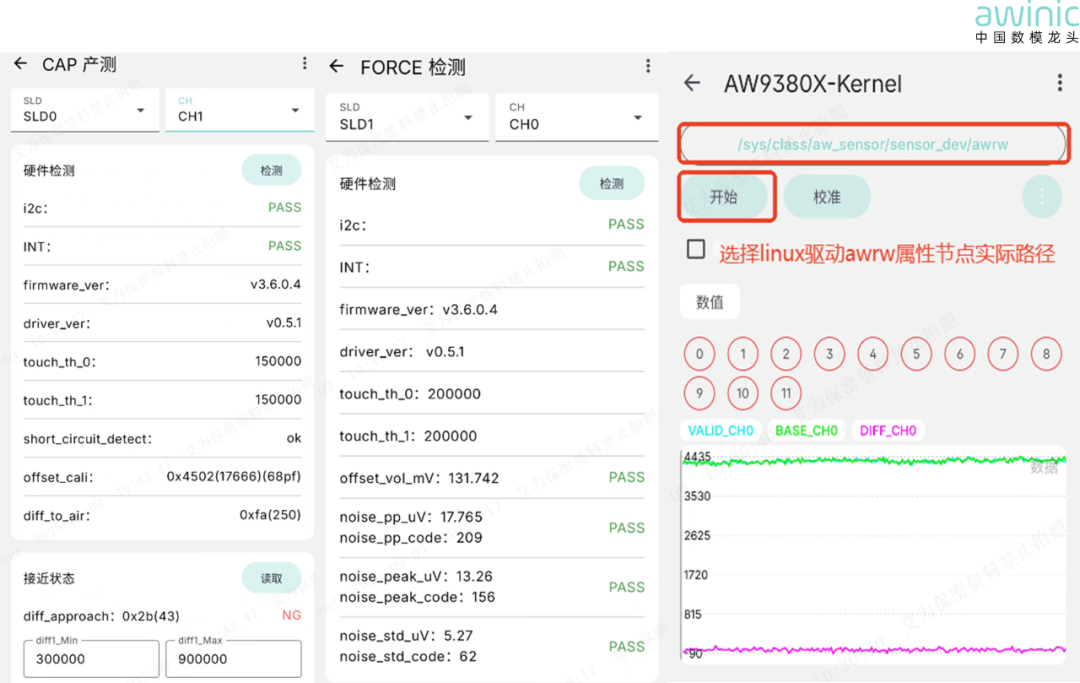The width and height of the screenshot is (1080, 683).
Task: Check the box below 开始 button
Action: (696, 250)
